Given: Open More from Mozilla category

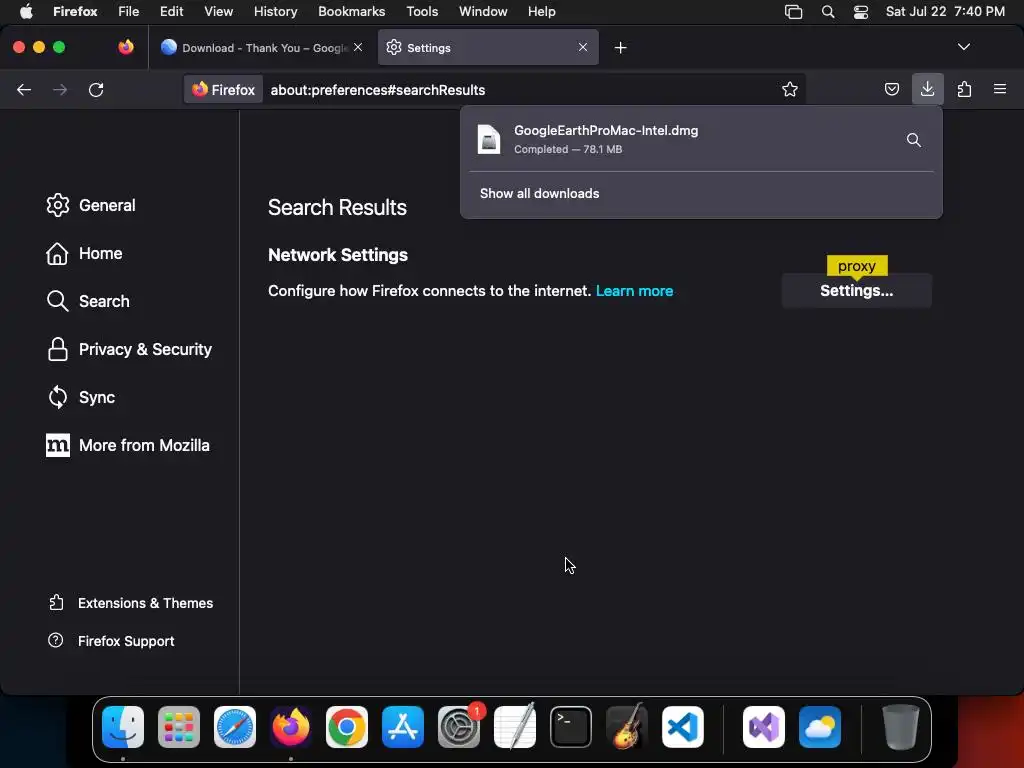Looking at the screenshot, I should point(127,445).
